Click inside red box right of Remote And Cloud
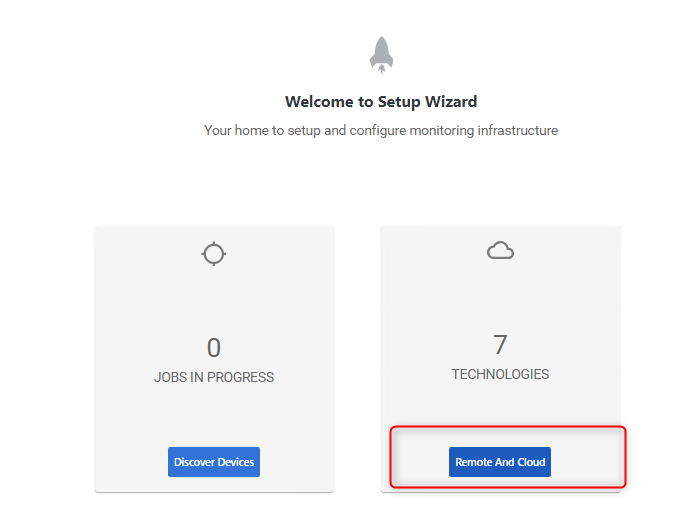The image size is (686, 528). coord(588,462)
